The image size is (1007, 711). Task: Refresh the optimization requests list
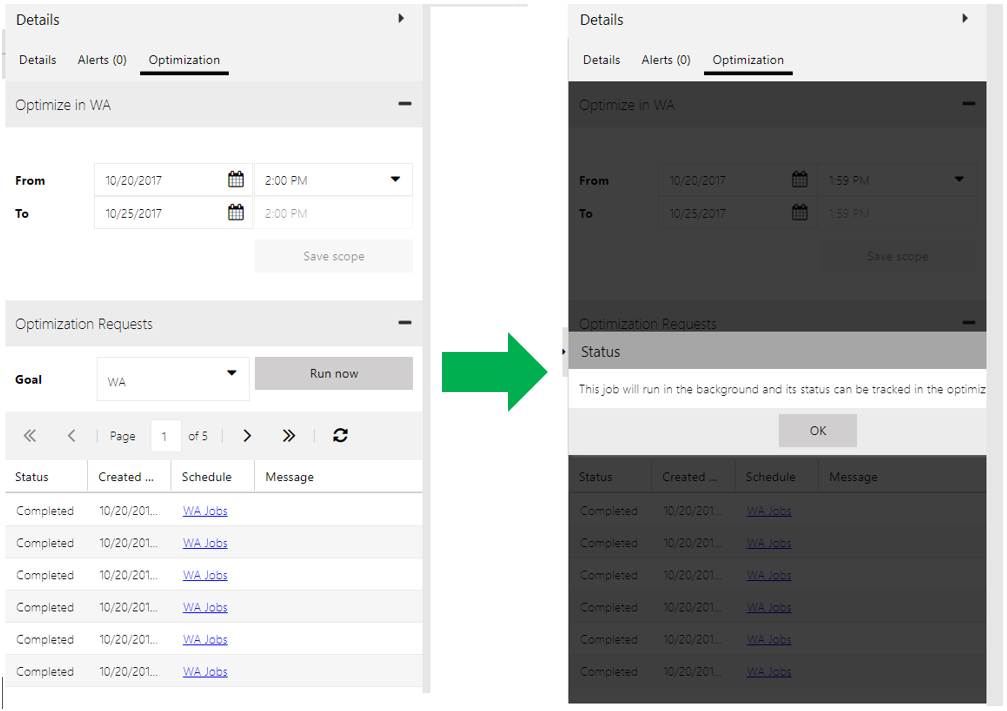tap(340, 436)
